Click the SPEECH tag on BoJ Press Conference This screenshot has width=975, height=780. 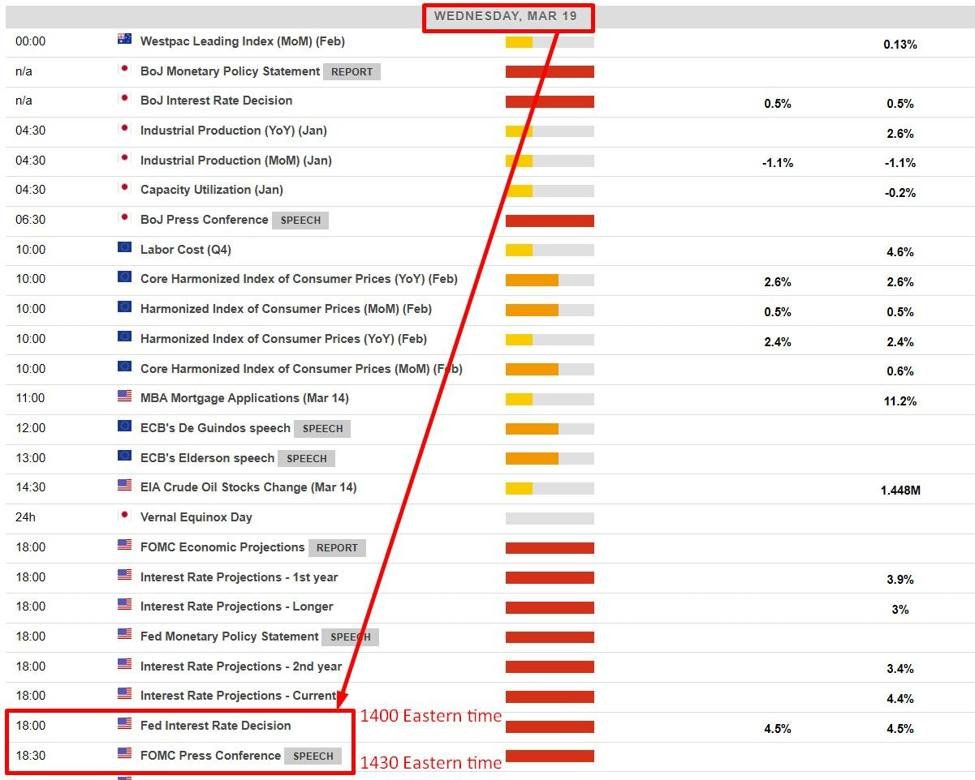[x=301, y=220]
